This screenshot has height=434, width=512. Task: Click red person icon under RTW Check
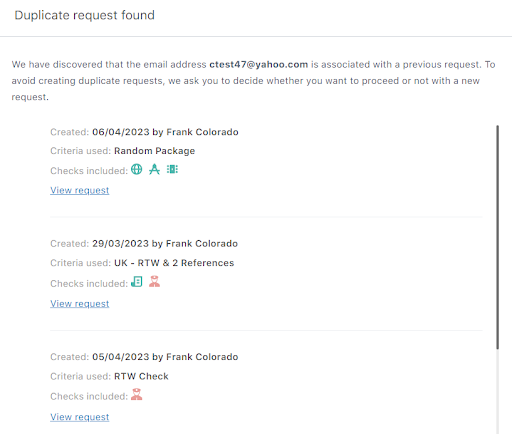click(136, 394)
